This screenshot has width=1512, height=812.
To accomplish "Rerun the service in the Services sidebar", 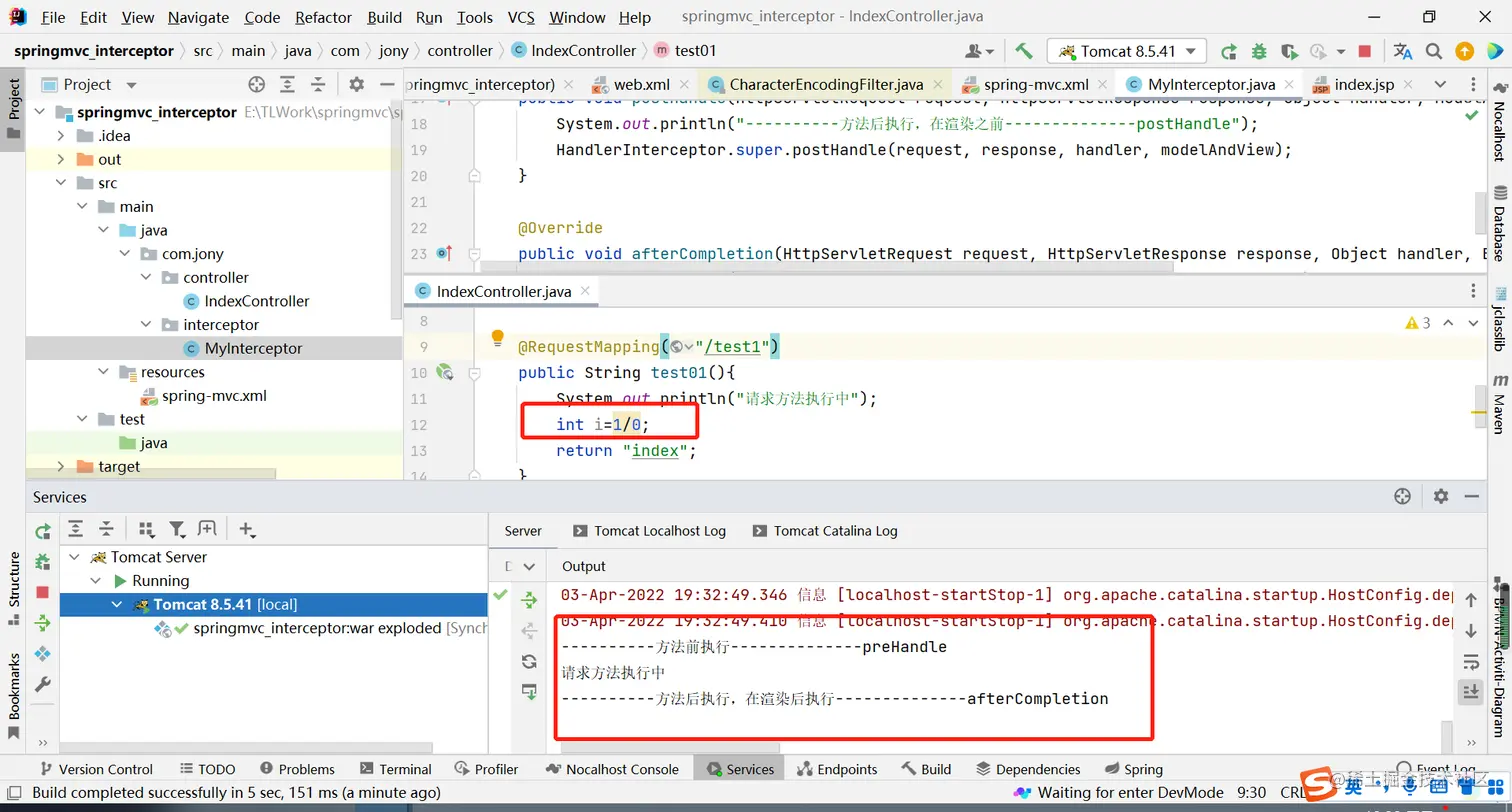I will 42,531.
